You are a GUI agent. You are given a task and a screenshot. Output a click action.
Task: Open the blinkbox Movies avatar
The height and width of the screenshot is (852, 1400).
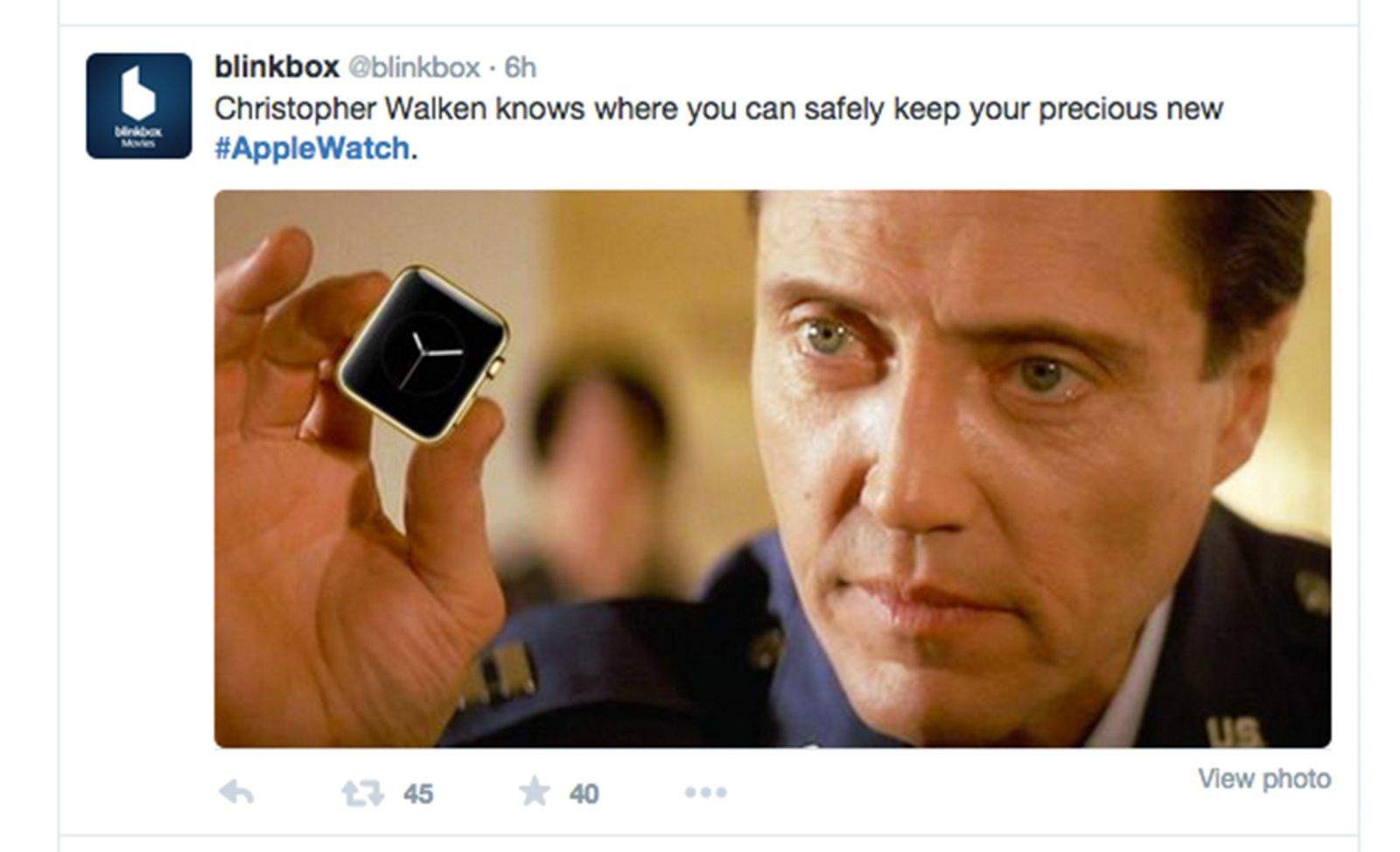click(138, 106)
